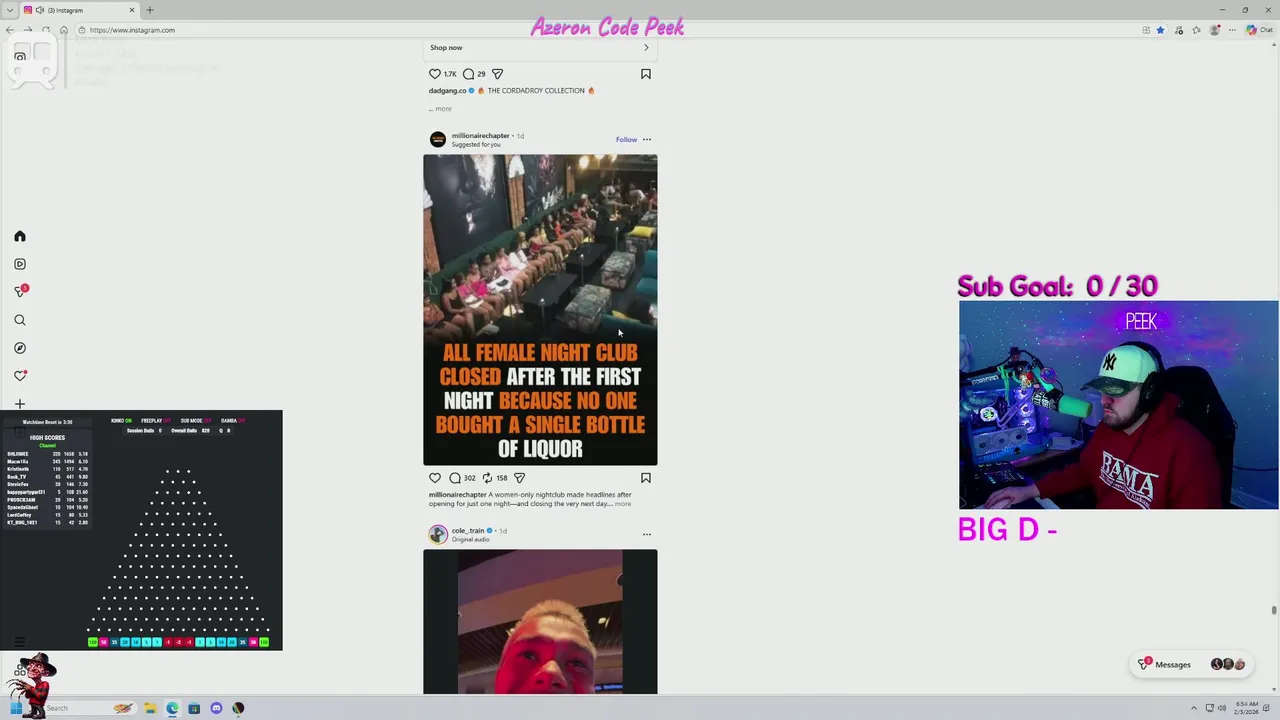Image resolution: width=1280 pixels, height=720 pixels.
Task: Open comments on the dadgang.co post
Action: pos(468,74)
